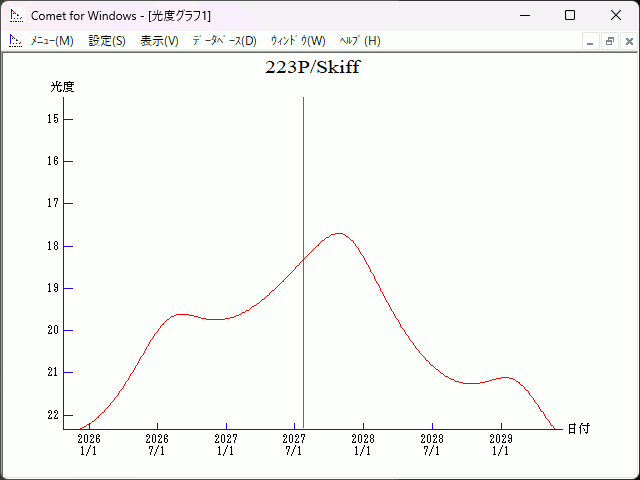The image size is (640, 480).
Task: Open the graph window's system menu icon
Action: coord(16,41)
